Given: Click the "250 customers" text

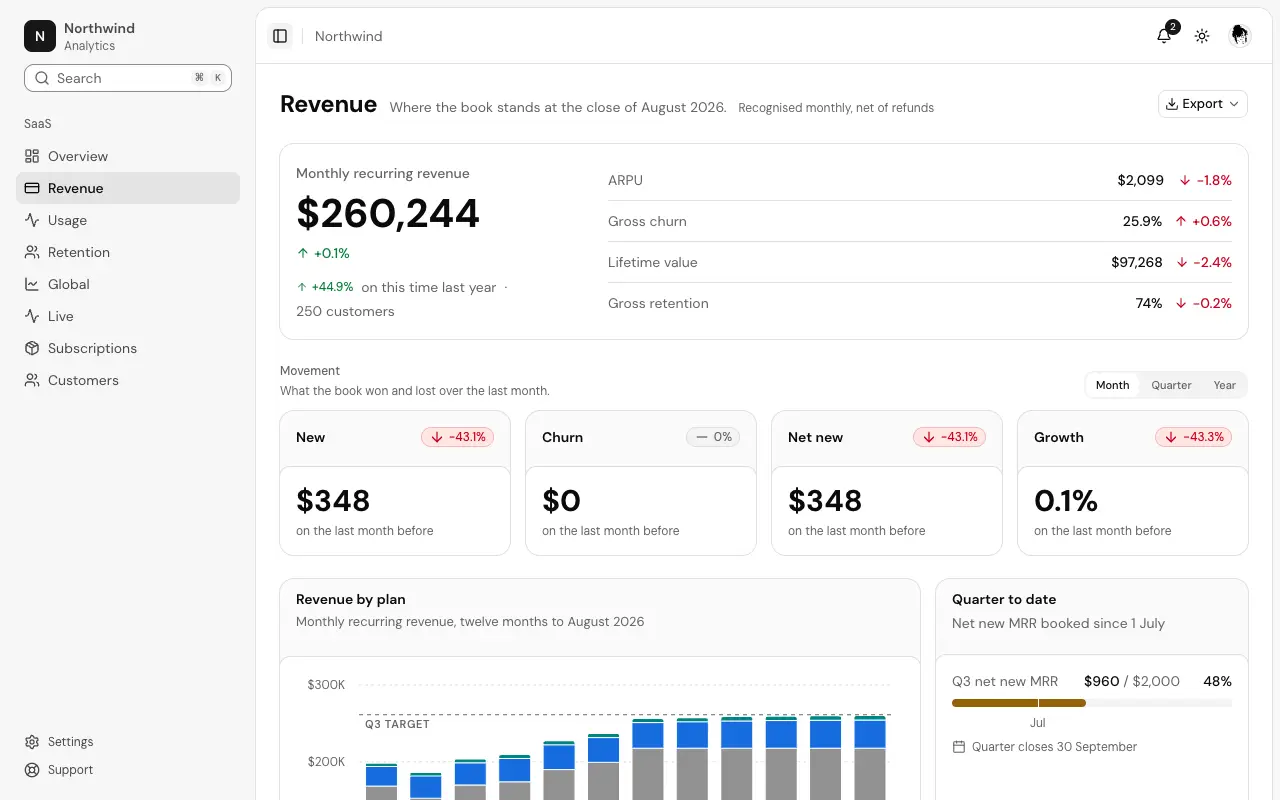Looking at the screenshot, I should [345, 311].
